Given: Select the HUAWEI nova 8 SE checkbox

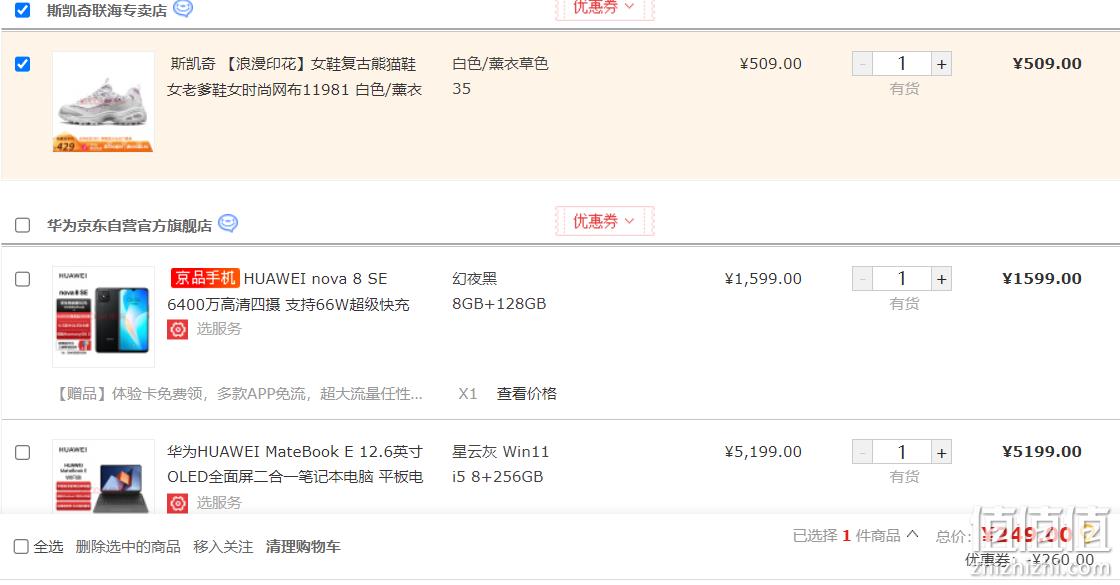Looking at the screenshot, I should coord(23,279).
